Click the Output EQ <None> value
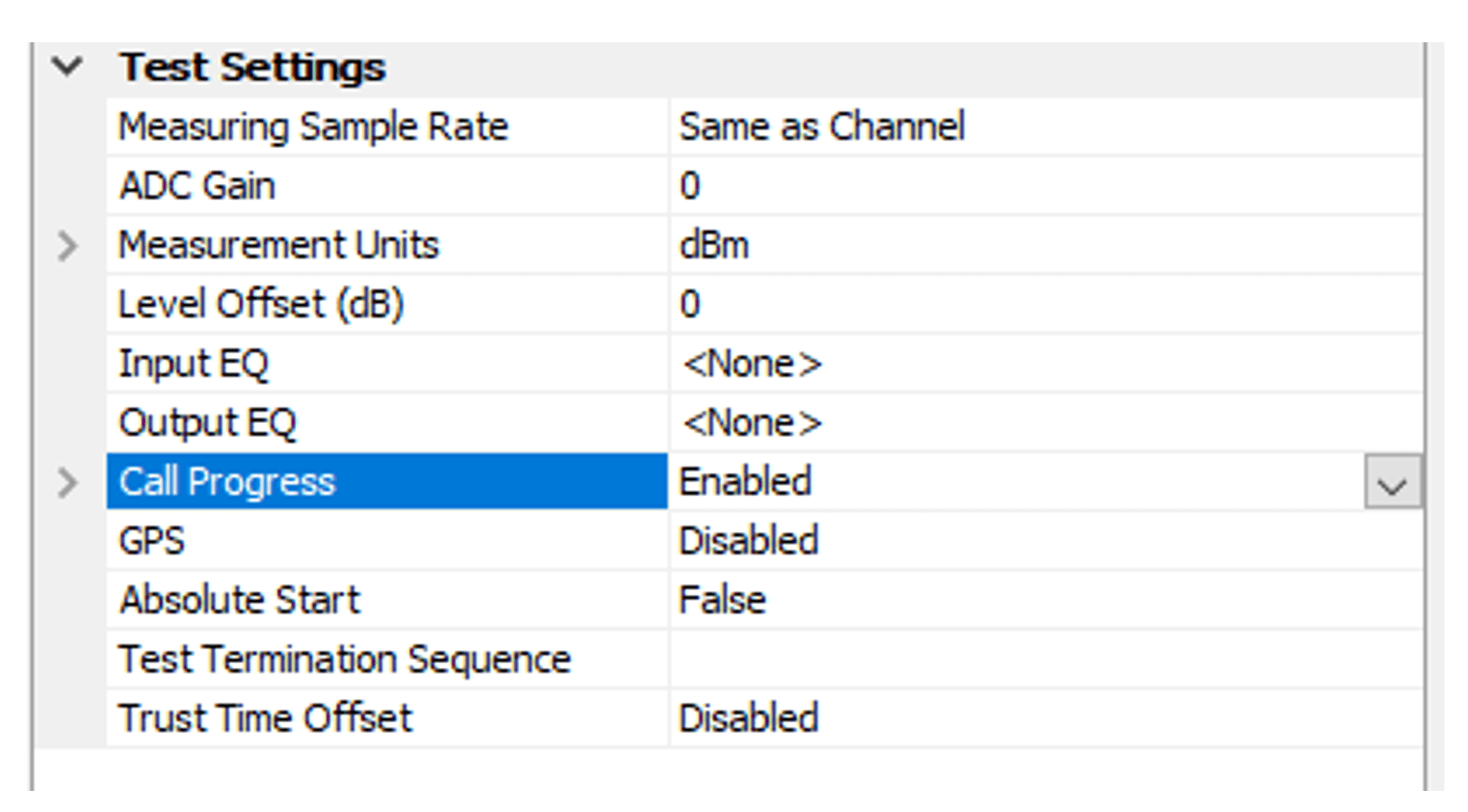This screenshot has width=1468, height=812. pyautogui.click(x=752, y=423)
